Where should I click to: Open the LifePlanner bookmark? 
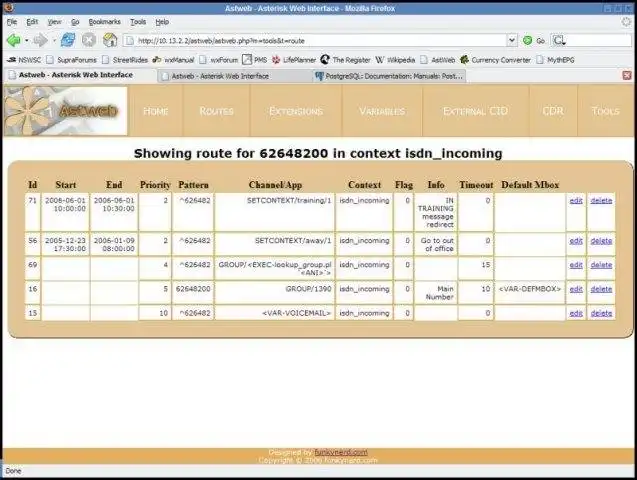[294, 60]
